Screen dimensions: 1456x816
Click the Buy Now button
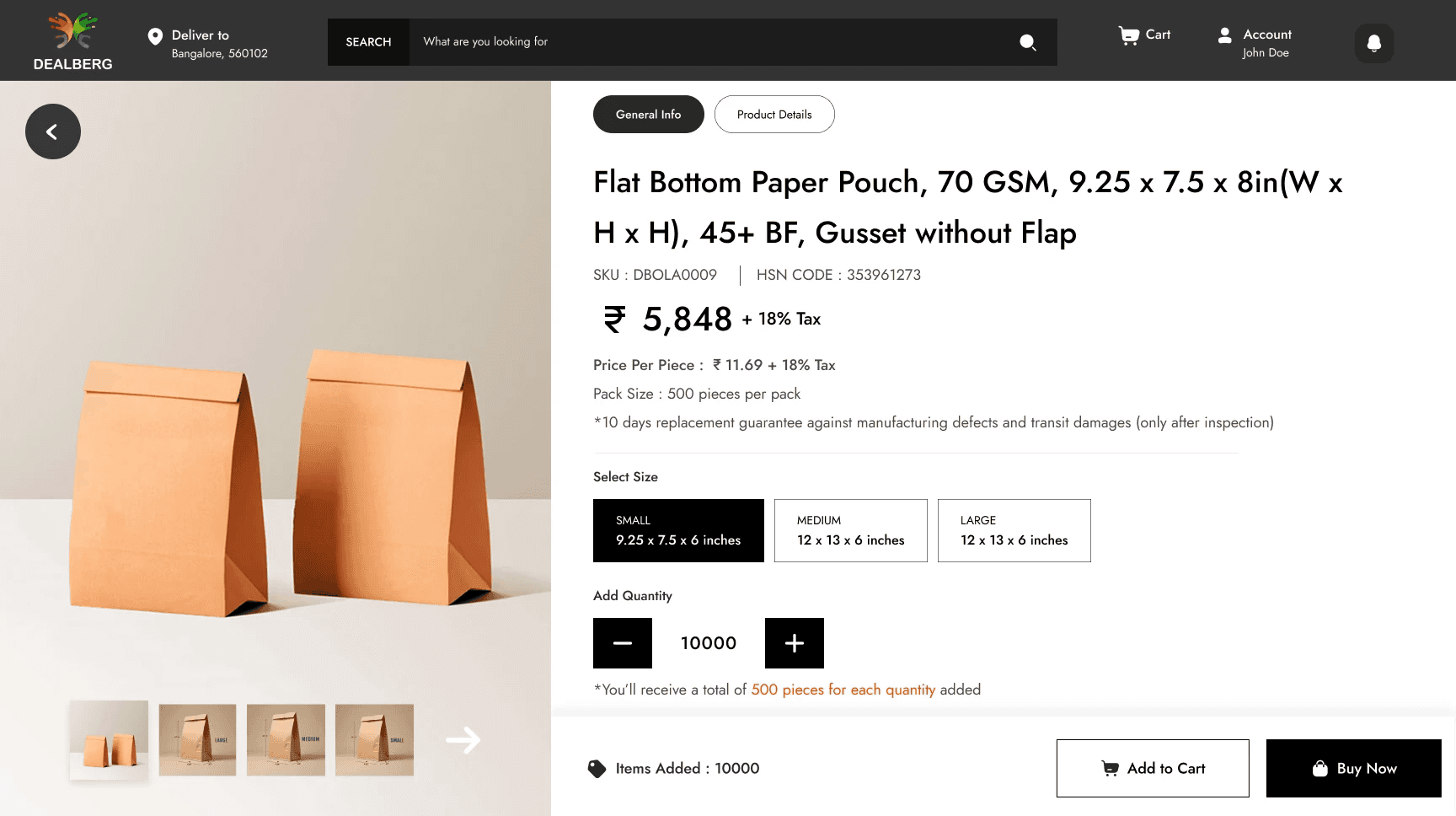pyautogui.click(x=1354, y=768)
